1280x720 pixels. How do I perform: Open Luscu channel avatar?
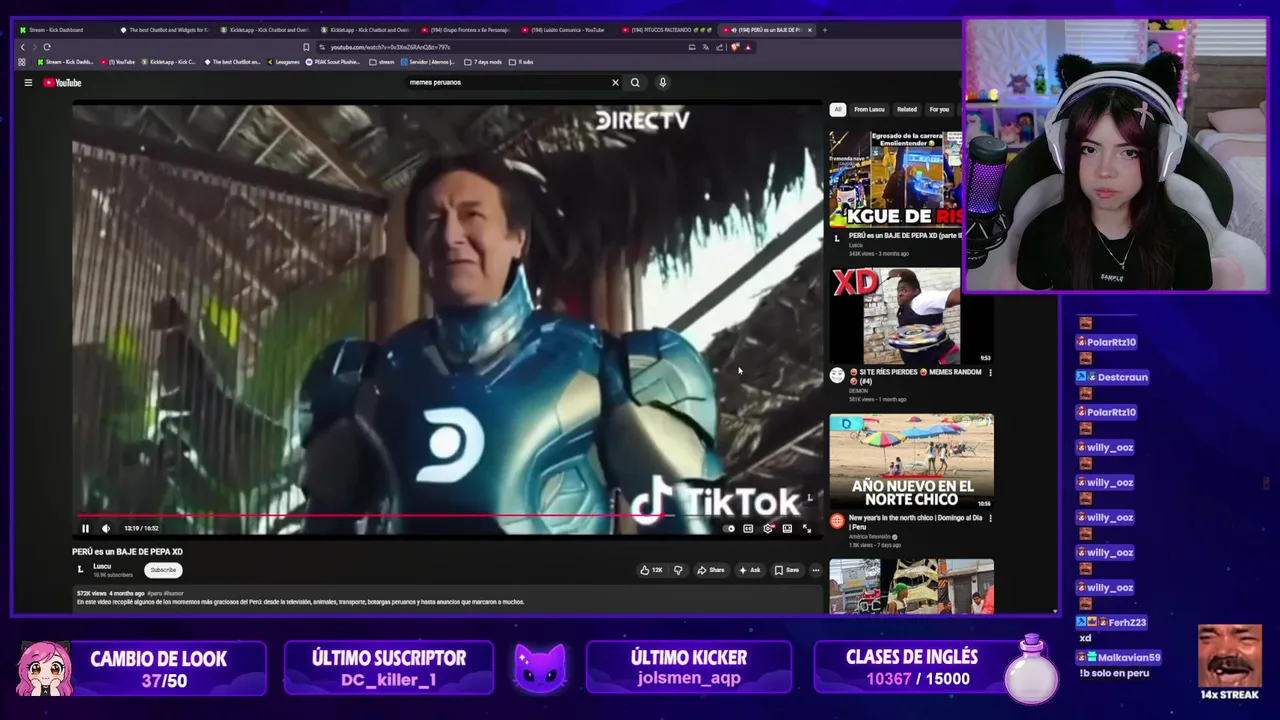coord(80,570)
